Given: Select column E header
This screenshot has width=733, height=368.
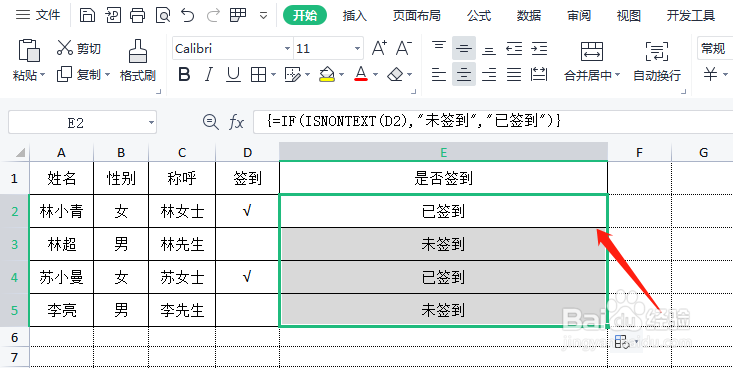Looking at the screenshot, I should click(x=443, y=152).
